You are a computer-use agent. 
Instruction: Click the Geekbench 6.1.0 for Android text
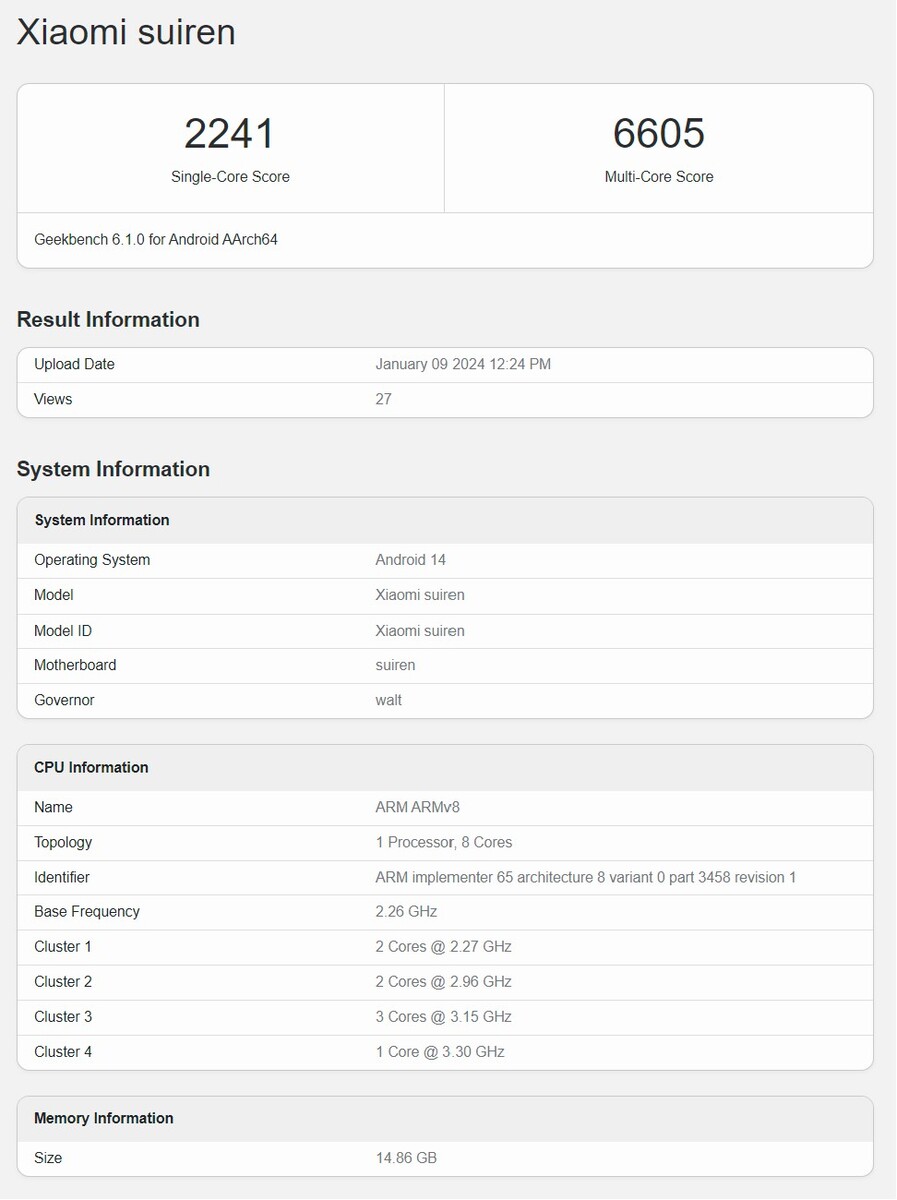[156, 240]
